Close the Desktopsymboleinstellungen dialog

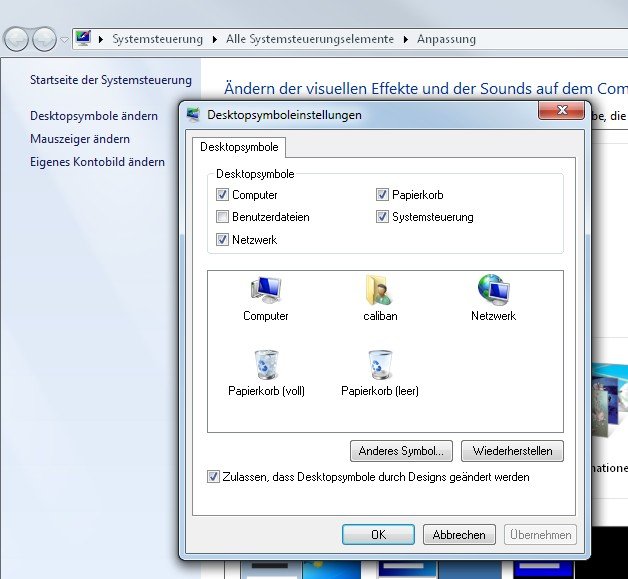(561, 110)
